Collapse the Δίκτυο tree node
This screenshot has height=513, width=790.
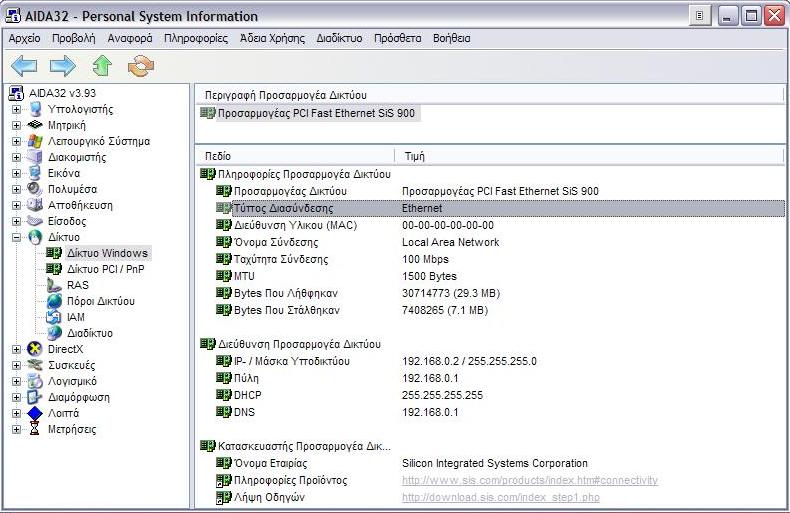[16, 237]
